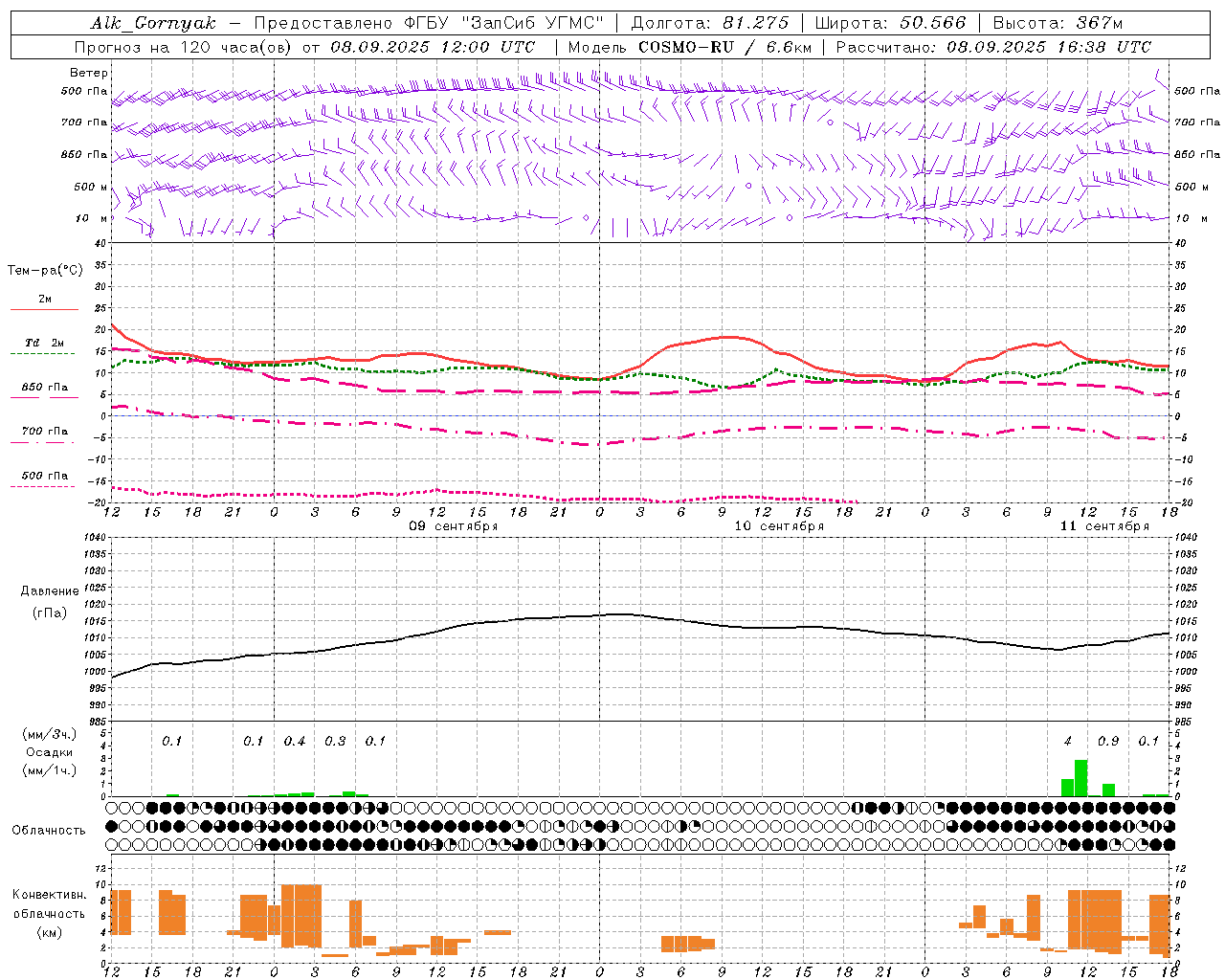
Task: Click the "Тем-ра(°C)" temperature panel label
Action: point(45,271)
